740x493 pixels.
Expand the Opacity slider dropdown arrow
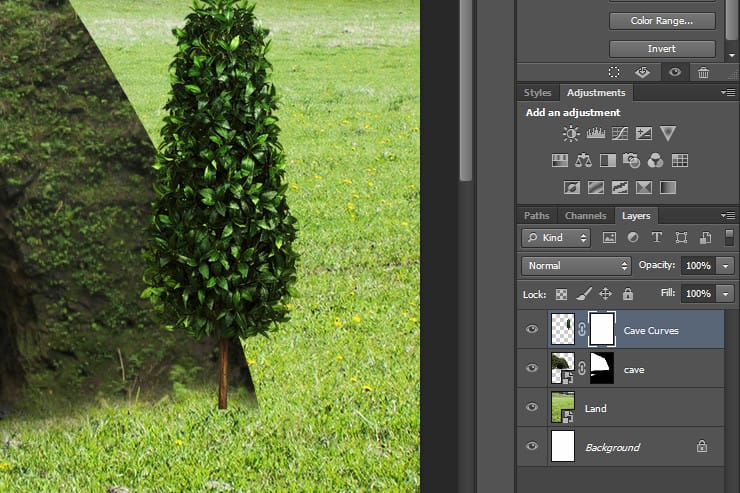[x=725, y=266]
